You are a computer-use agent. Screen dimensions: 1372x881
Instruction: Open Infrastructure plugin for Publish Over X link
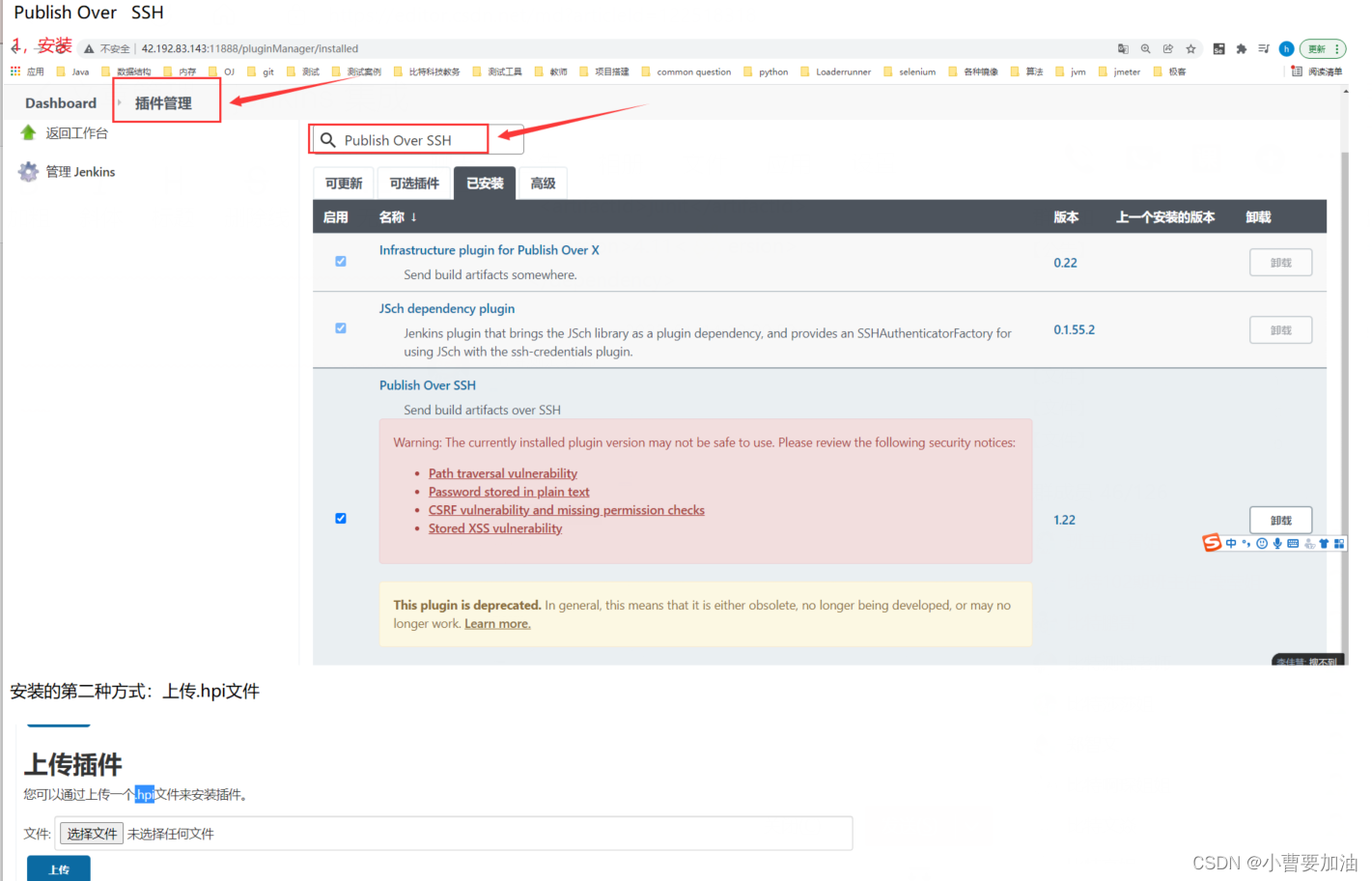click(x=490, y=250)
